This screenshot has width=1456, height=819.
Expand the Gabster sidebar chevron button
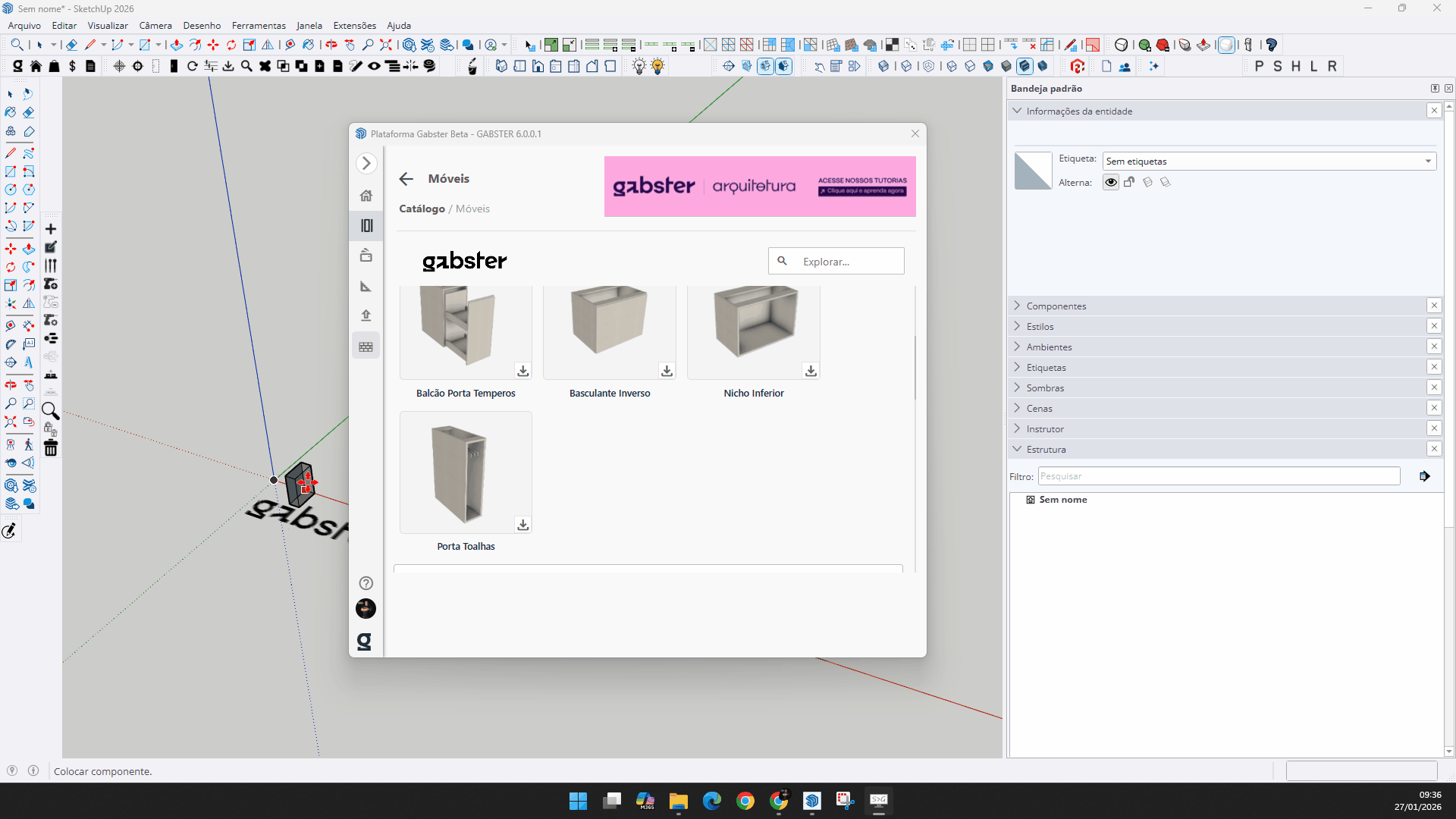pos(366,163)
